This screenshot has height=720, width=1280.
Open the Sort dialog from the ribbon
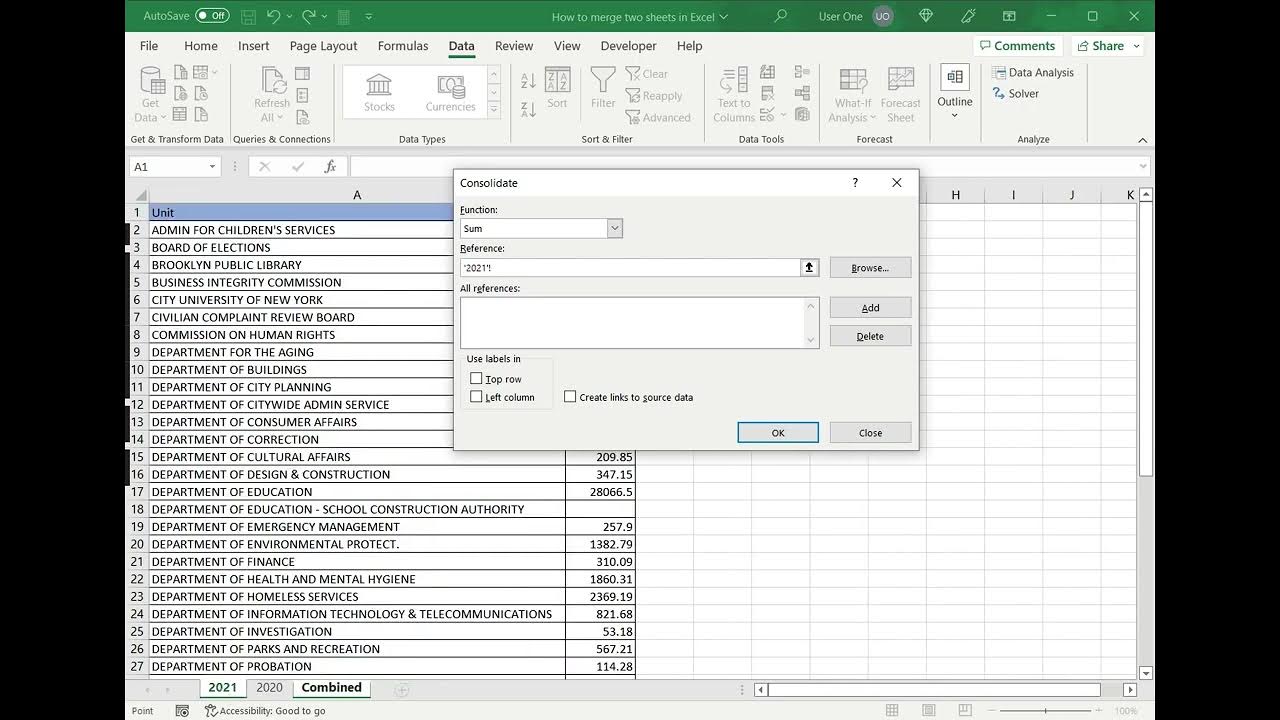[x=557, y=88]
